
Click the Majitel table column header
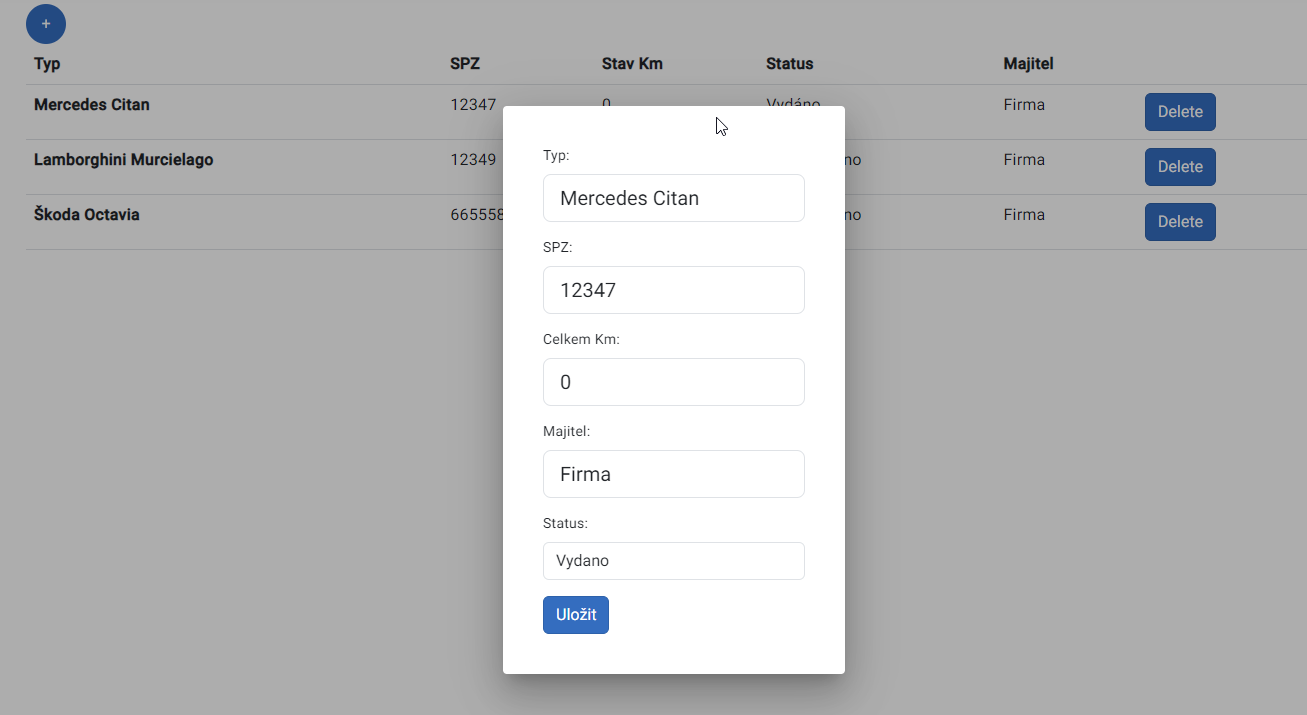(x=1028, y=64)
